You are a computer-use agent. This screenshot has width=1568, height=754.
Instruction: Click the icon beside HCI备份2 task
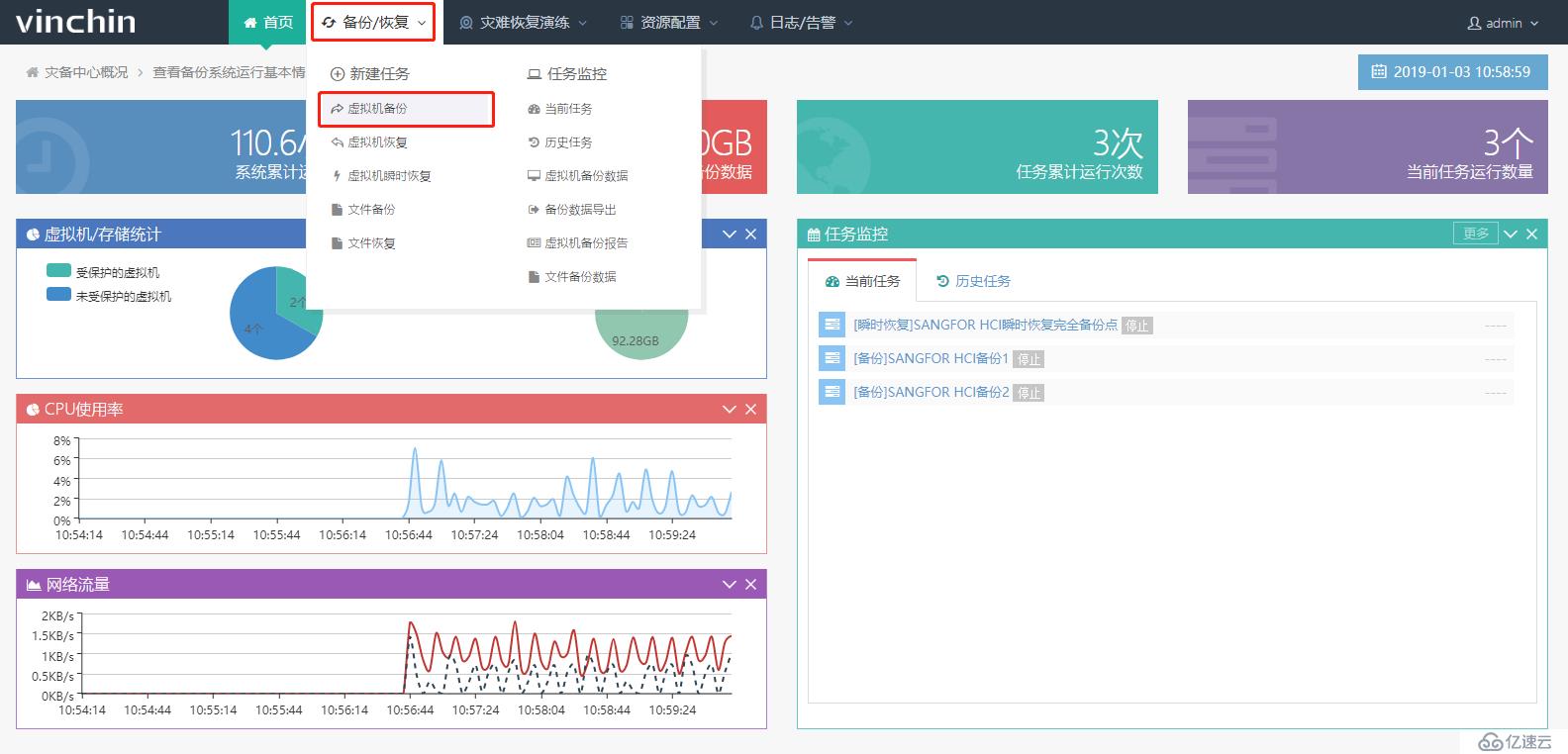(831, 392)
